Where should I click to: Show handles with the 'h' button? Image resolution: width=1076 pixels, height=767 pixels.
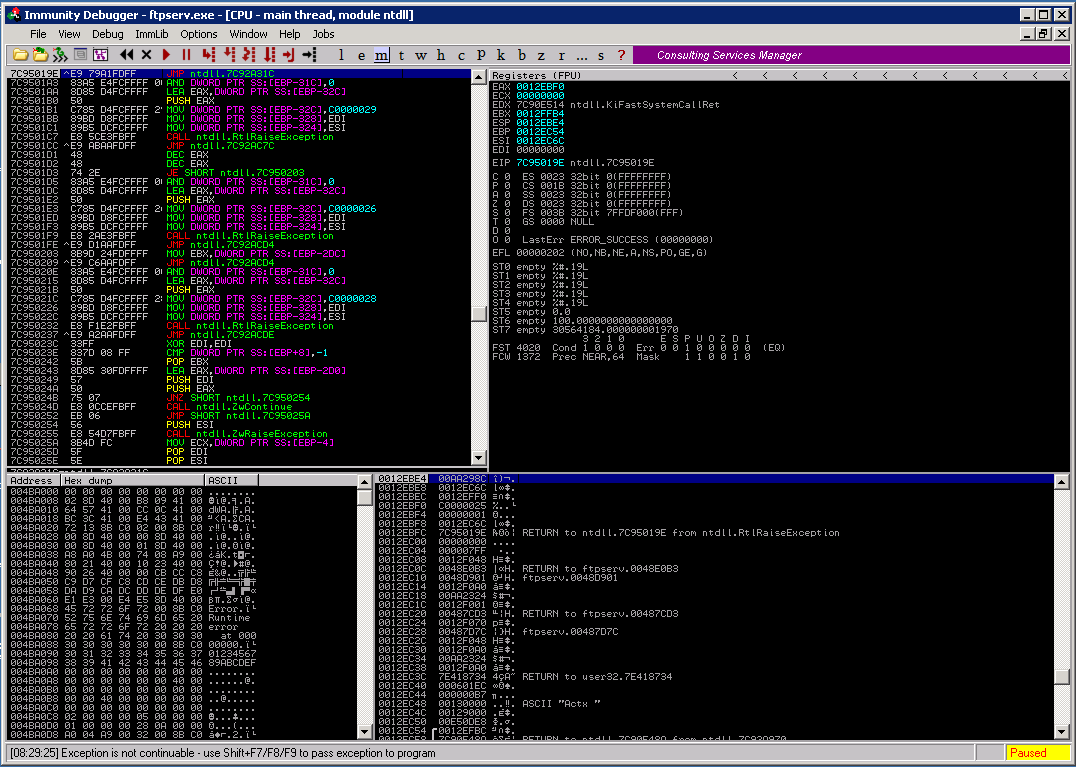pos(441,55)
